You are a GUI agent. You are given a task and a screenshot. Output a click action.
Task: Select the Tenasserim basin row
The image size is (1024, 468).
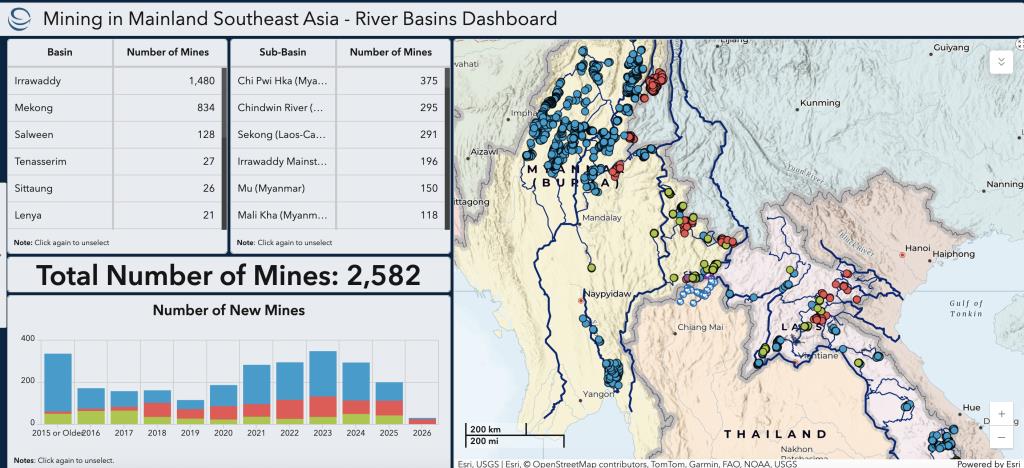pos(115,161)
